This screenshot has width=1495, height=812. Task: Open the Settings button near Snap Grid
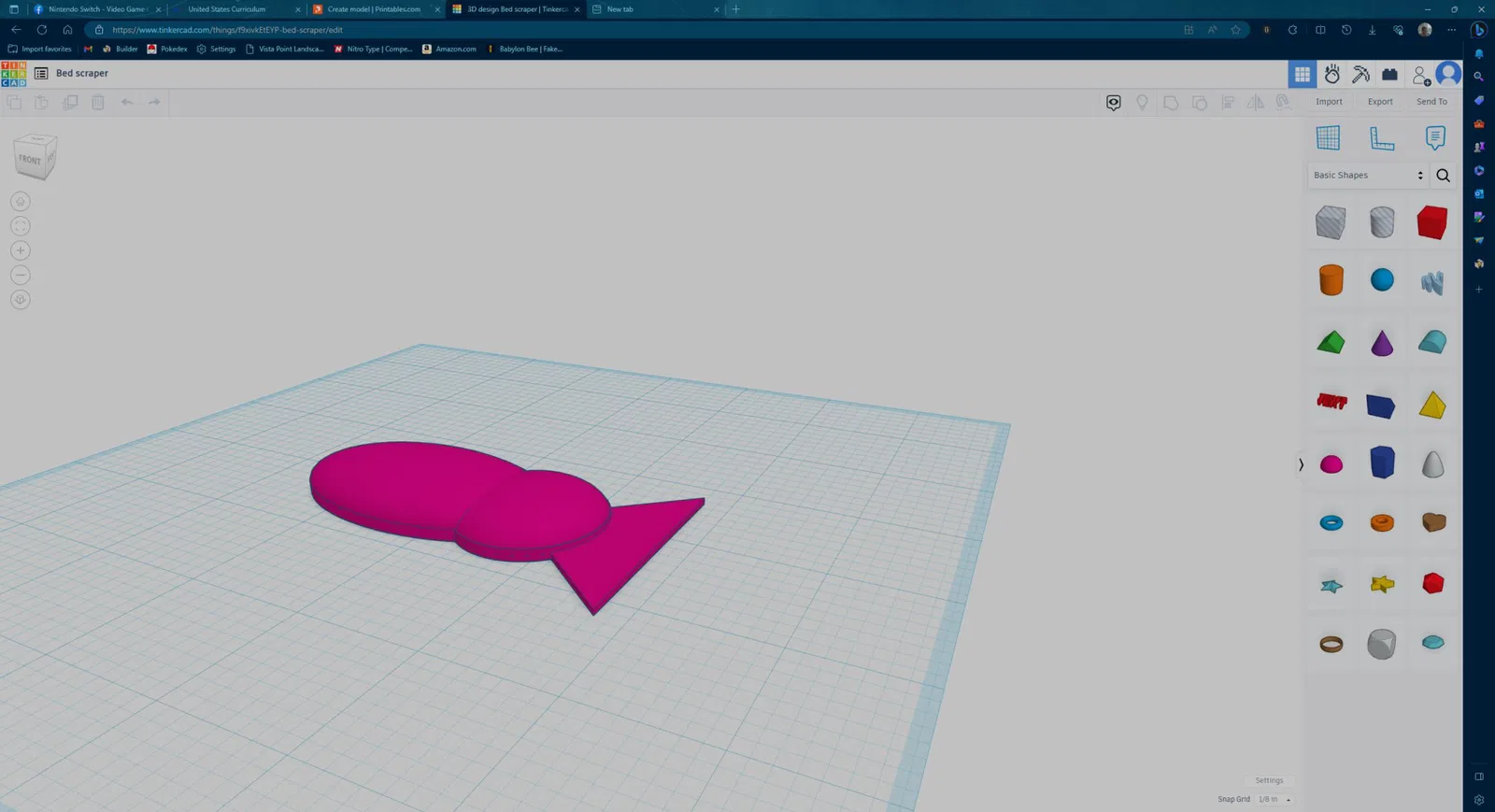pos(1269,780)
